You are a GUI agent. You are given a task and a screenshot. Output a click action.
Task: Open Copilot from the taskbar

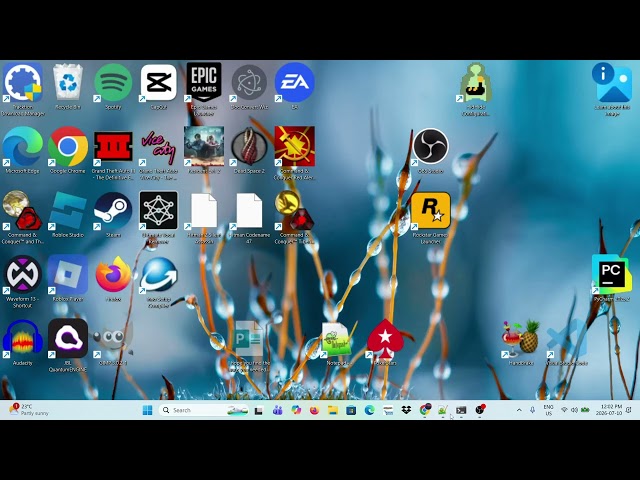pos(296,410)
